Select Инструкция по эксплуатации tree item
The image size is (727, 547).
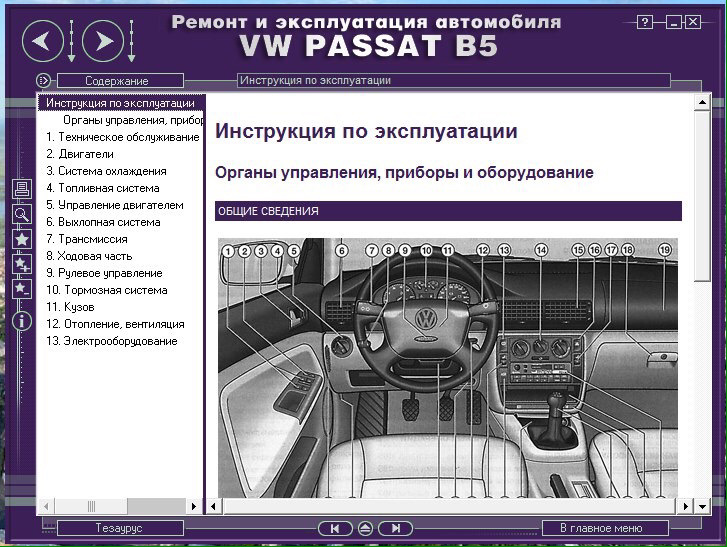[120, 103]
